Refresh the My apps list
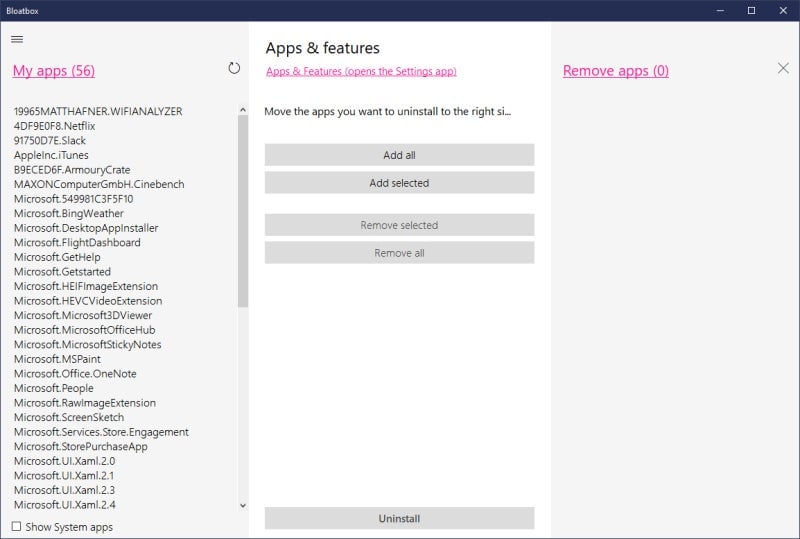Image resolution: width=800 pixels, height=539 pixels. (x=234, y=68)
